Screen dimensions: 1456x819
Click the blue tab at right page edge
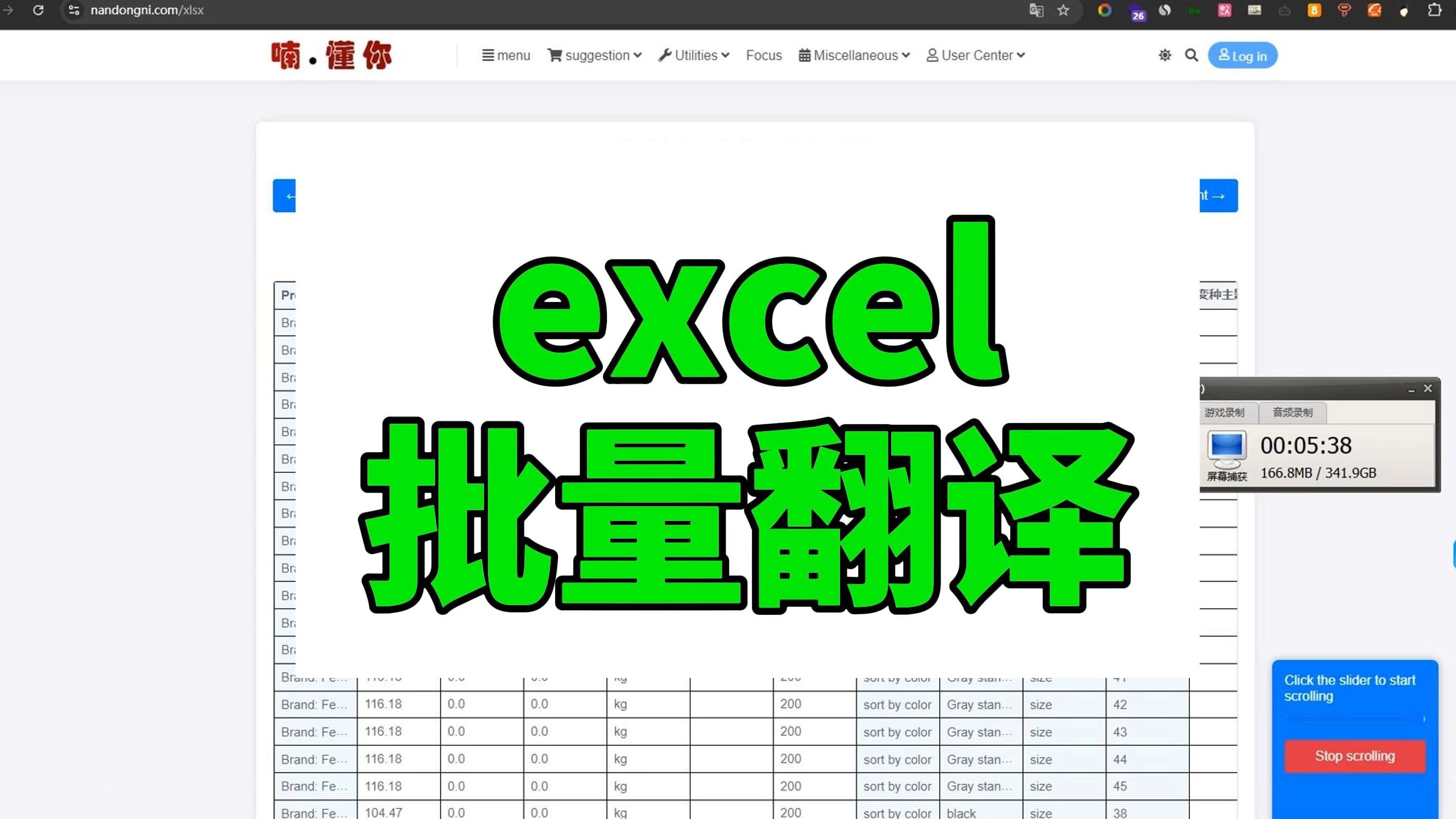click(x=1454, y=554)
